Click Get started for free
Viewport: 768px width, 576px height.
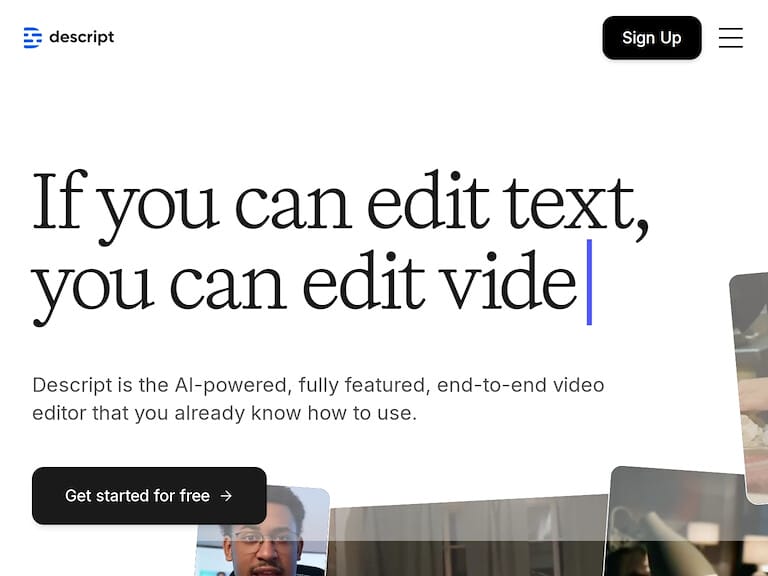(x=138, y=496)
